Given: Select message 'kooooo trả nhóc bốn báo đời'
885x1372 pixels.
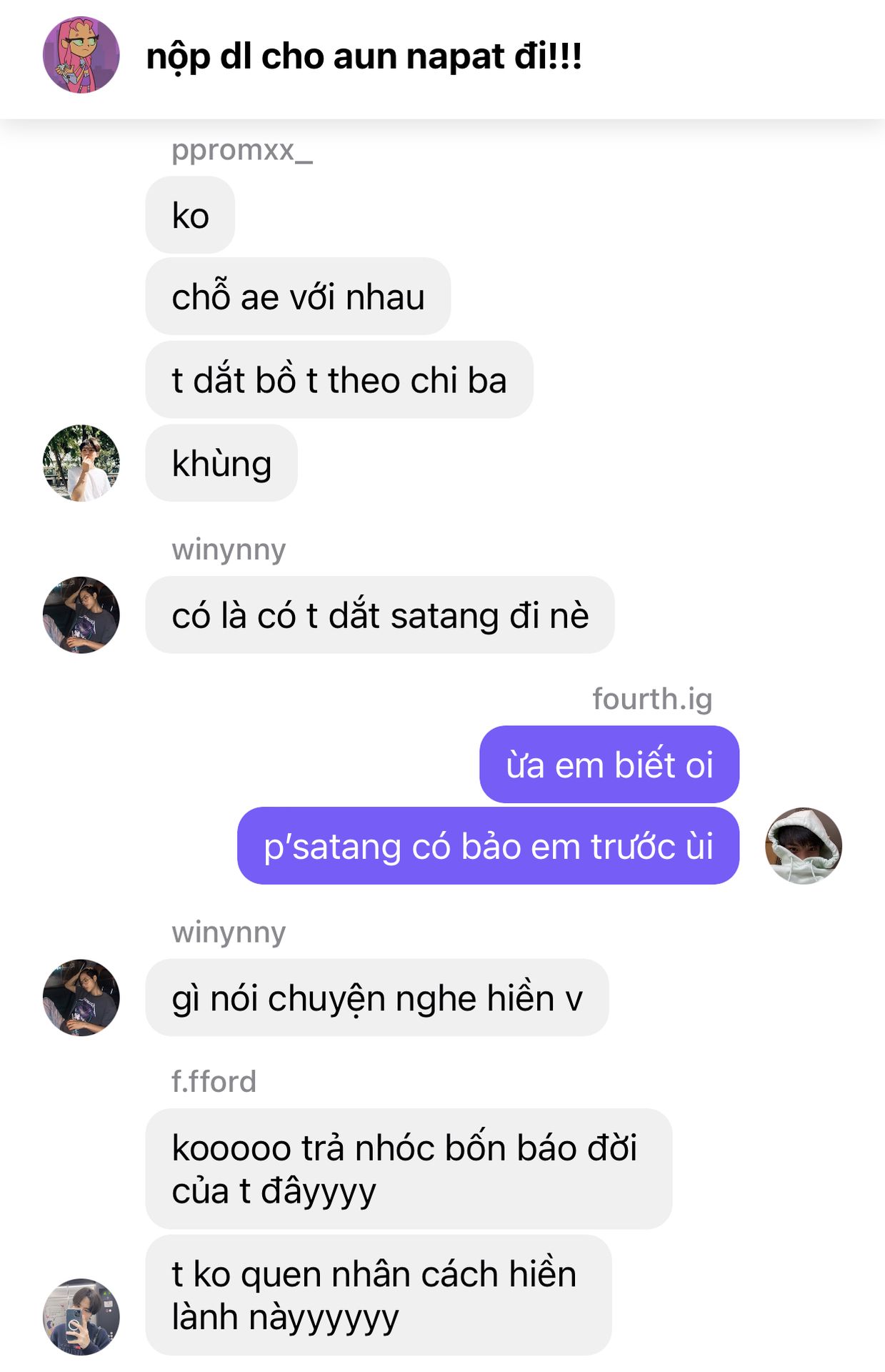Looking at the screenshot, I should (409, 1169).
